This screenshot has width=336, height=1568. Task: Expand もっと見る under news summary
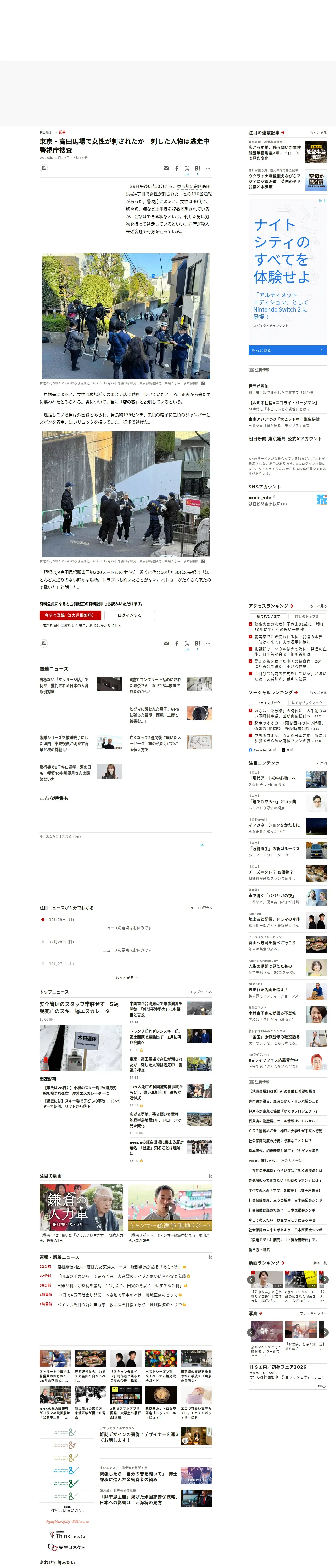click(x=127, y=978)
